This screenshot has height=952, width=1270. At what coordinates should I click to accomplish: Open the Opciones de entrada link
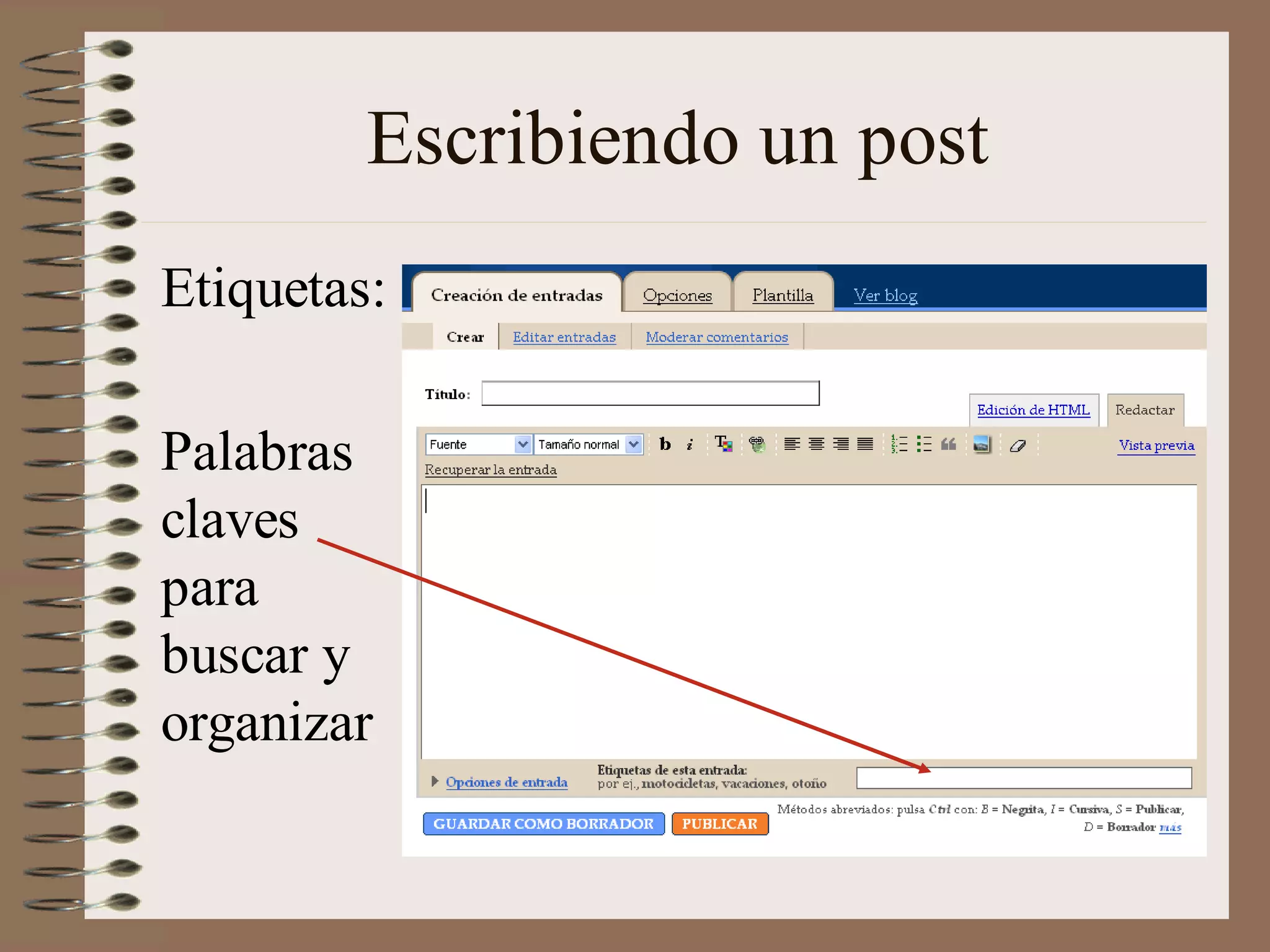point(507,782)
